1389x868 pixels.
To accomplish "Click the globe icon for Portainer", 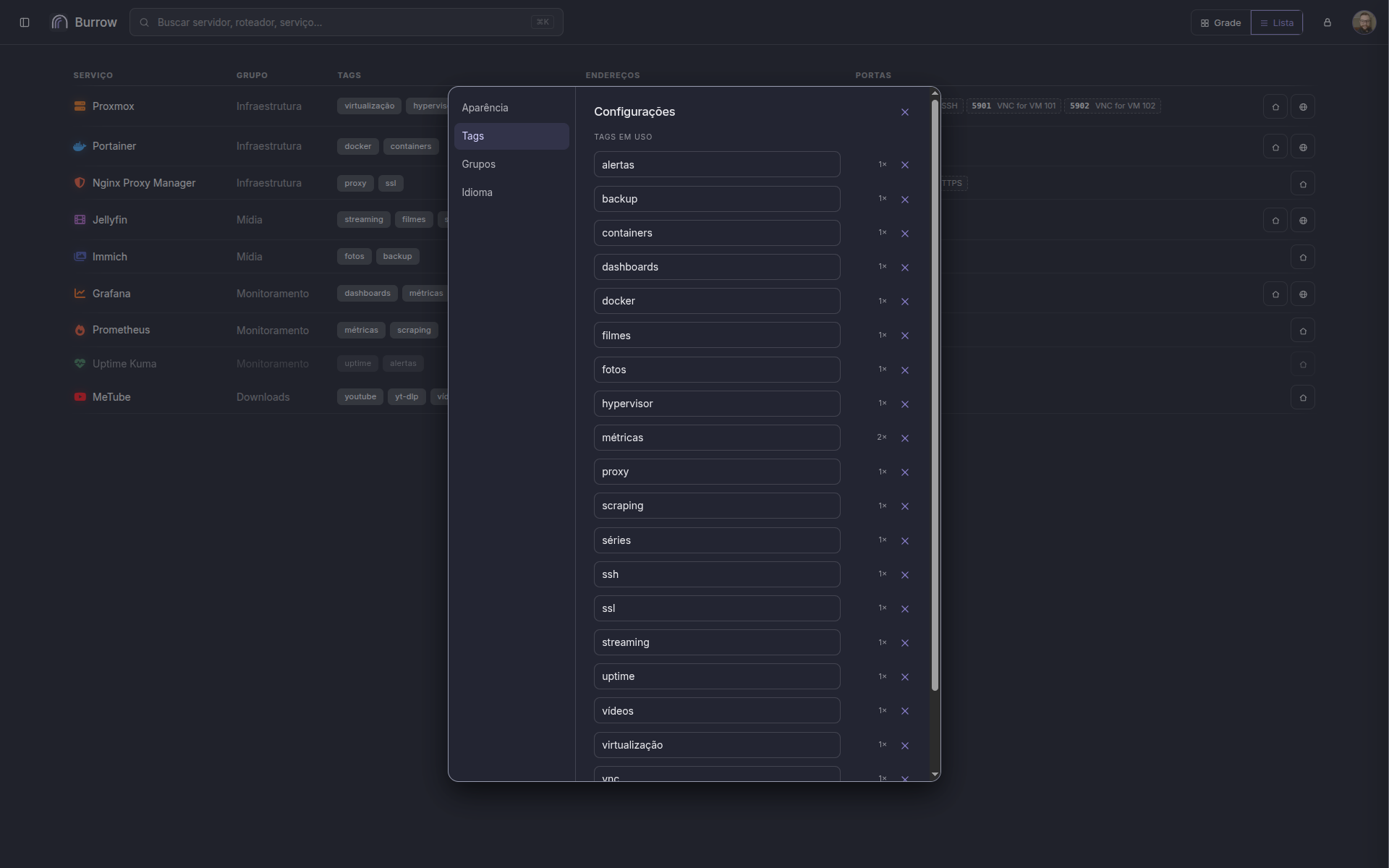I will pyautogui.click(x=1303, y=148).
